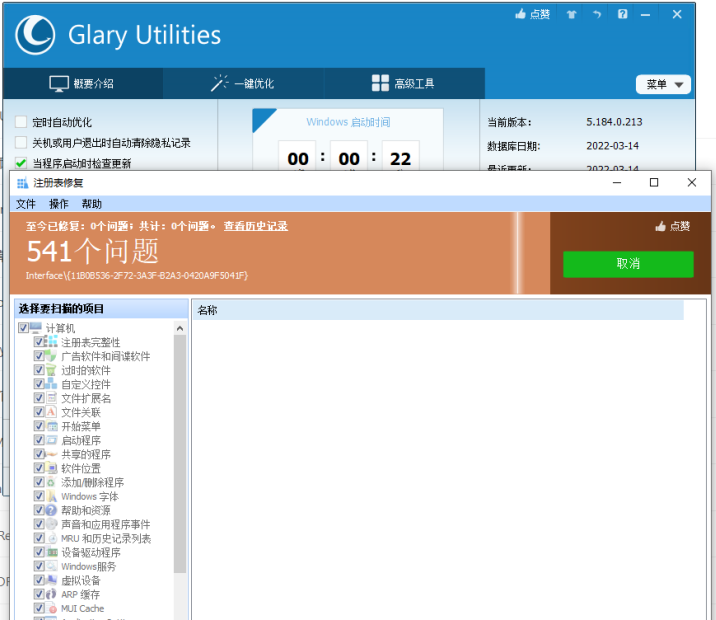The width and height of the screenshot is (716, 620).
Task: Open the 菜单 dropdown
Action: pyautogui.click(x=663, y=84)
